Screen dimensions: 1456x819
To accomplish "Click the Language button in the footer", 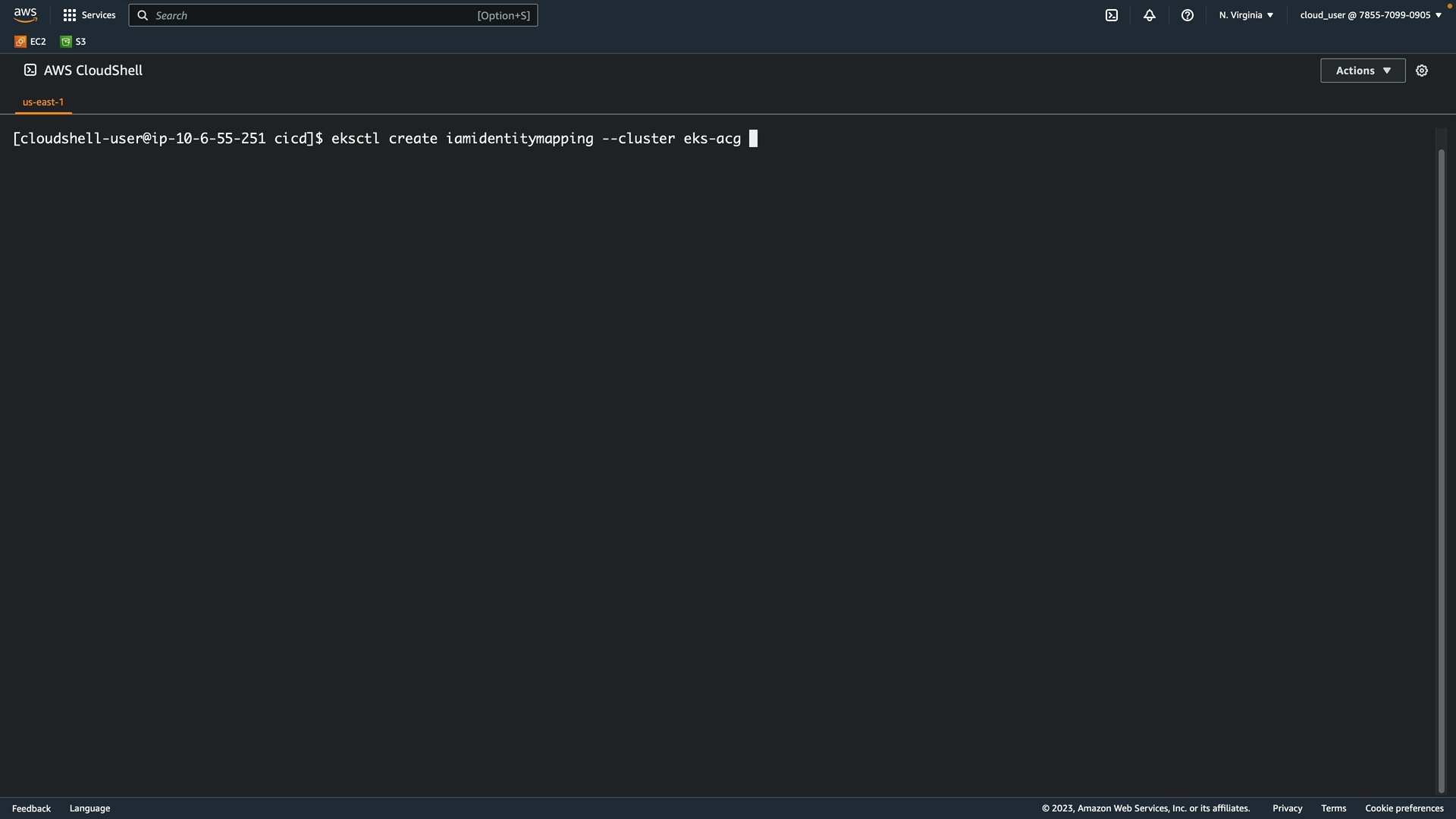I will coord(89,808).
